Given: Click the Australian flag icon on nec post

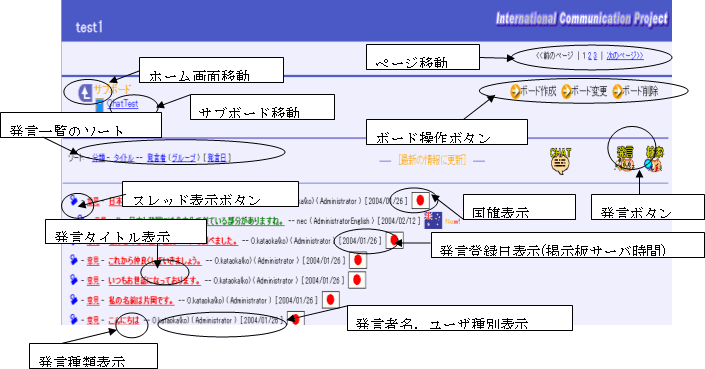Looking at the screenshot, I should [x=433, y=220].
